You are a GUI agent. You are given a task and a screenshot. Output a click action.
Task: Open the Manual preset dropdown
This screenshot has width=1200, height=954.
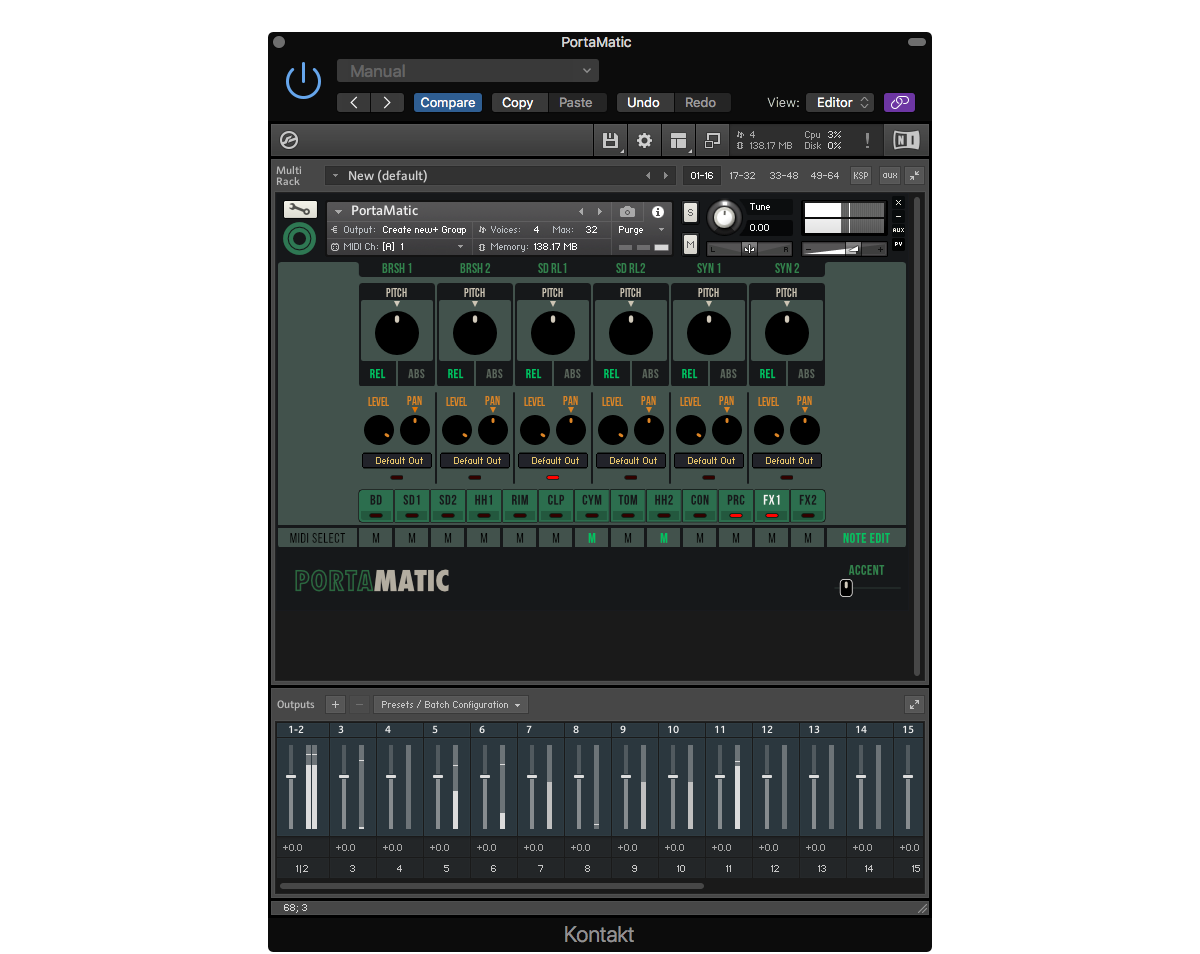pyautogui.click(x=468, y=71)
